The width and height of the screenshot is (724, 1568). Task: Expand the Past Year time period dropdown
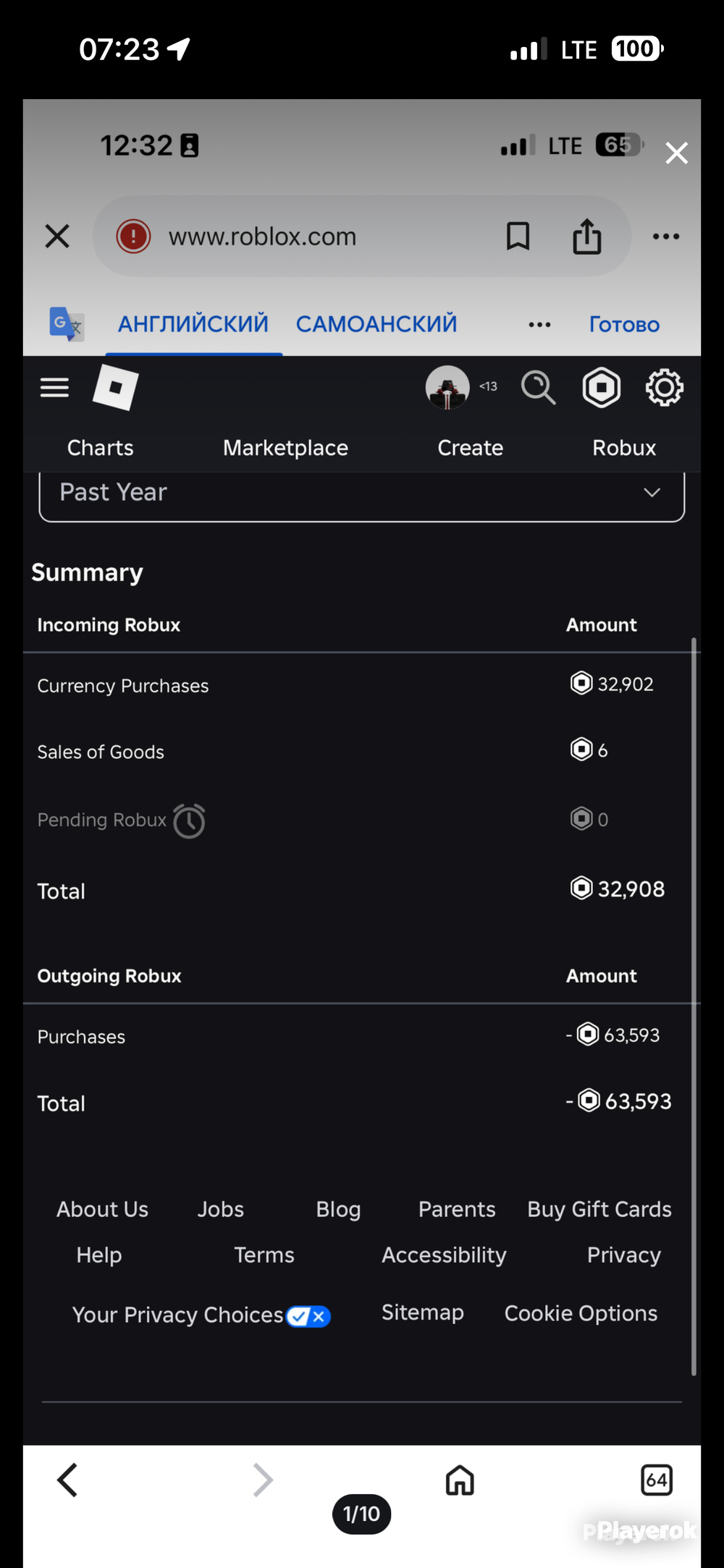coord(362,495)
